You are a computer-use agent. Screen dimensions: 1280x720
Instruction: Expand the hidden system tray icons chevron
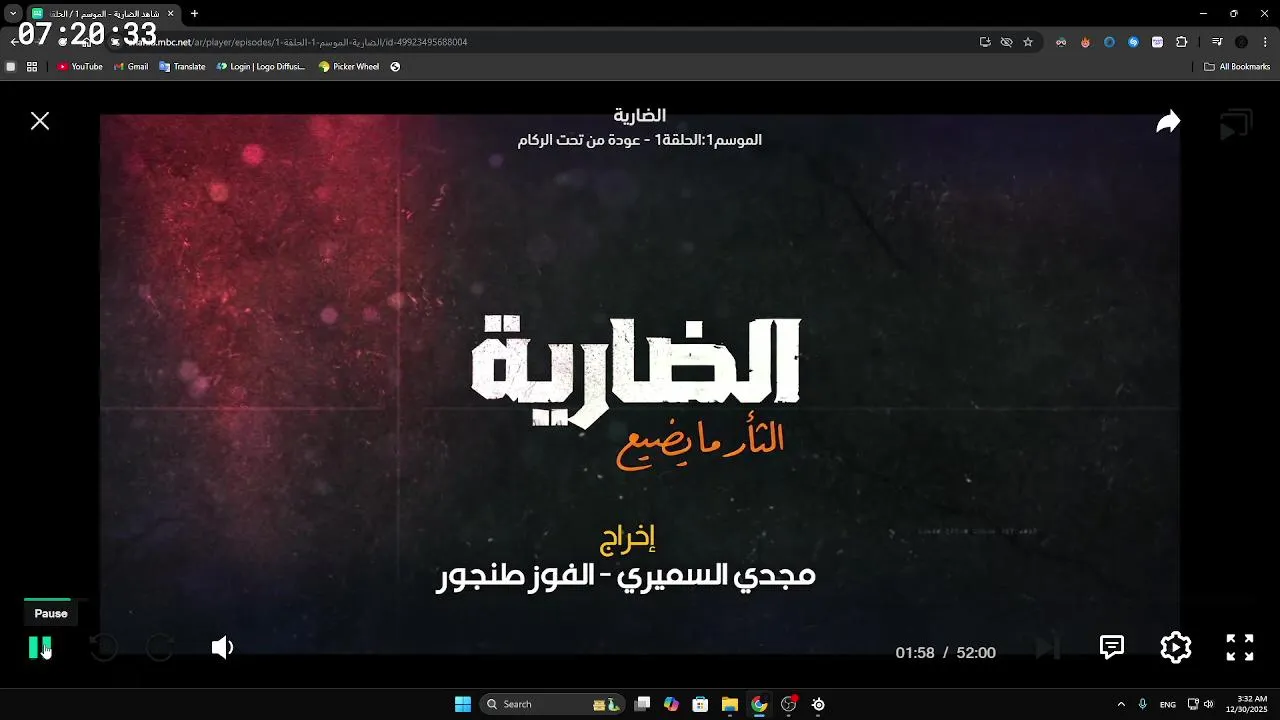click(x=1121, y=704)
